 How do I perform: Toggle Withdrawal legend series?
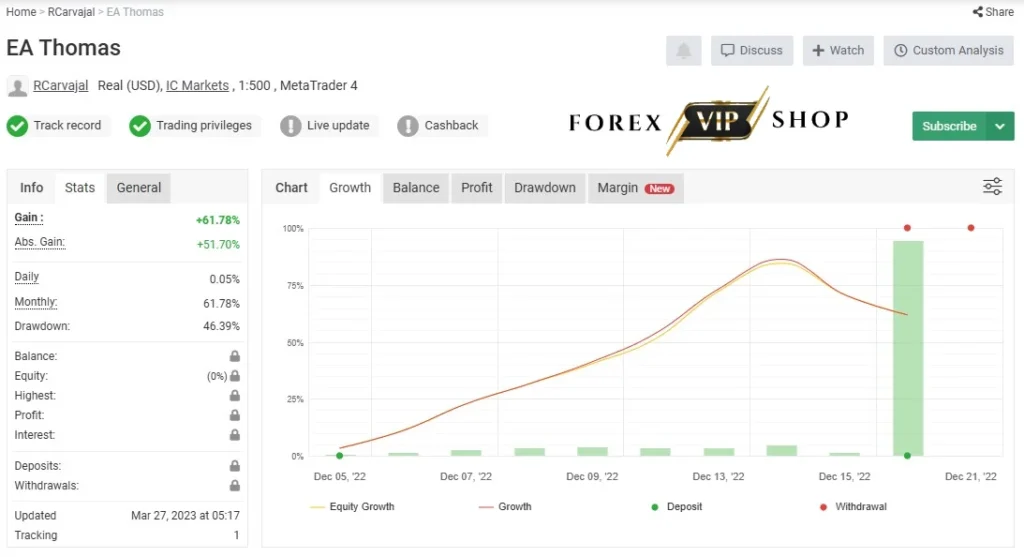pyautogui.click(x=853, y=506)
